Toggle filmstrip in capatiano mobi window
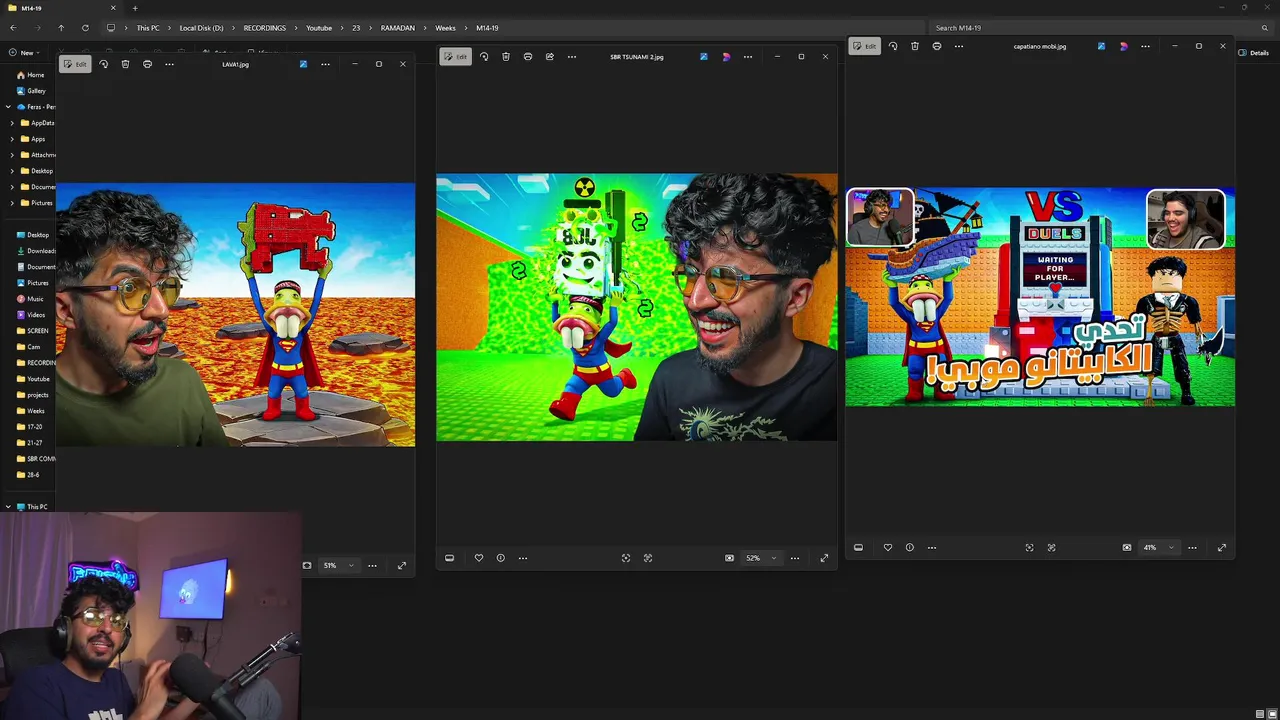 pos(858,547)
